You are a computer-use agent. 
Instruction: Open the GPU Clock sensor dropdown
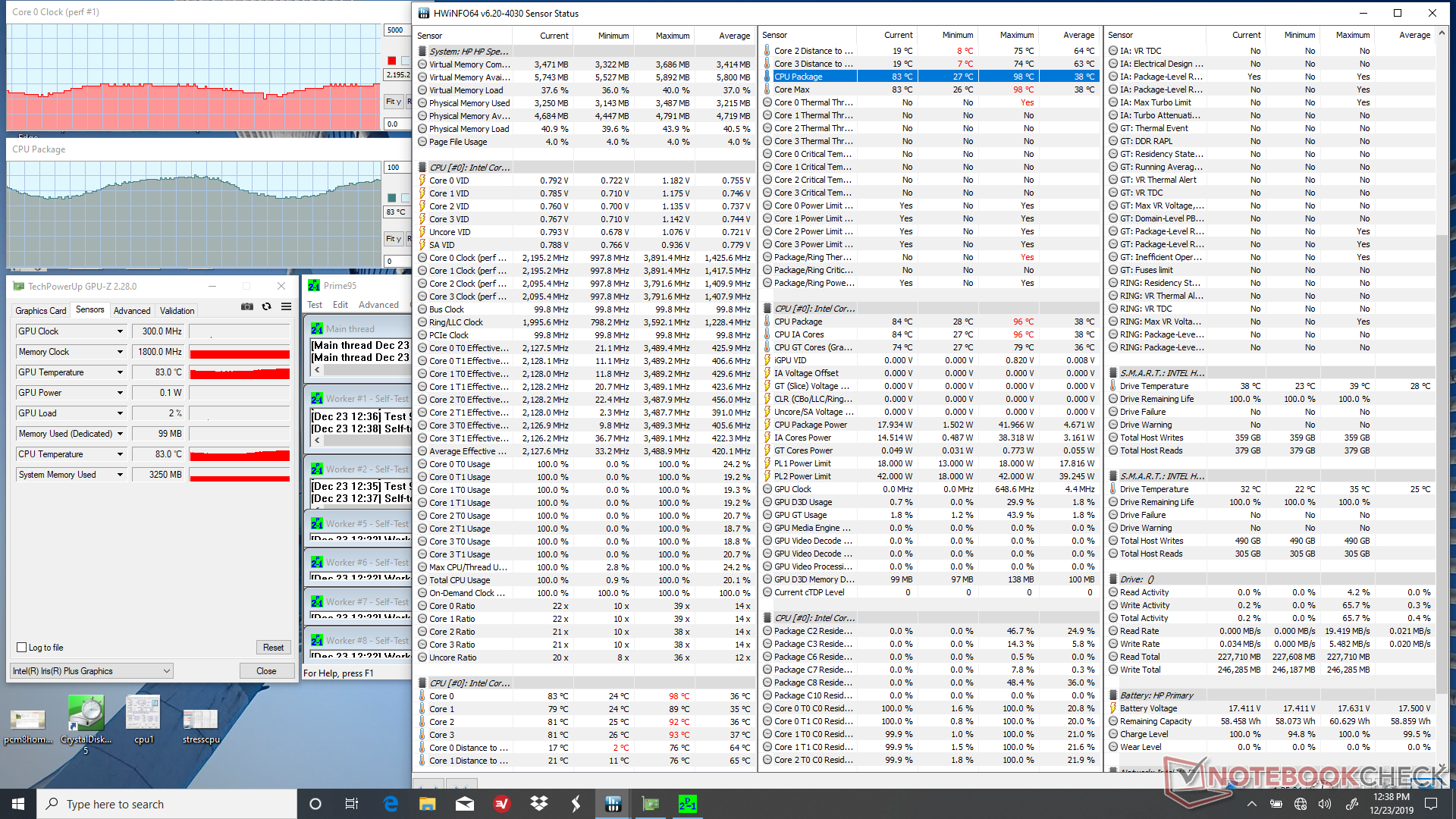(x=120, y=331)
